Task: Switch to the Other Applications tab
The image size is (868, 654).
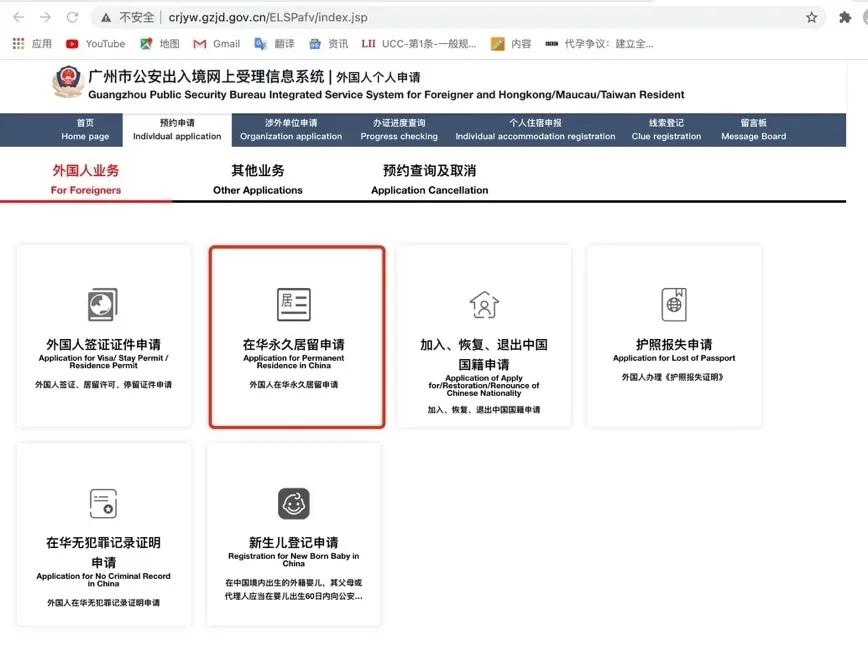Action: pyautogui.click(x=257, y=179)
